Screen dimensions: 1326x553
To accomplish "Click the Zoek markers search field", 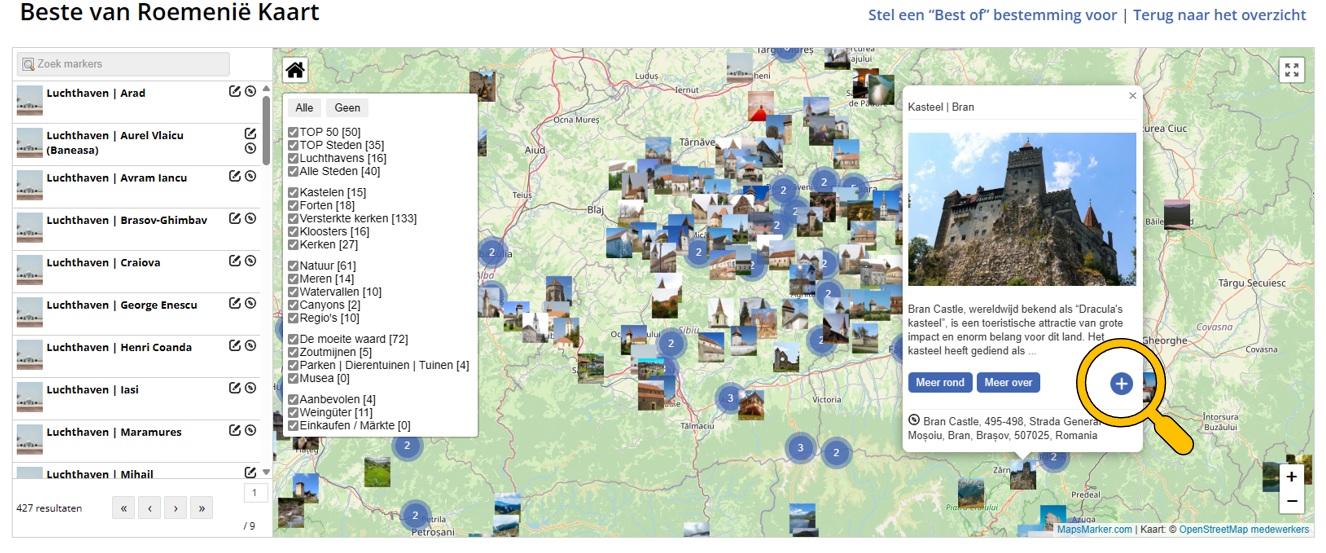I will pos(124,64).
